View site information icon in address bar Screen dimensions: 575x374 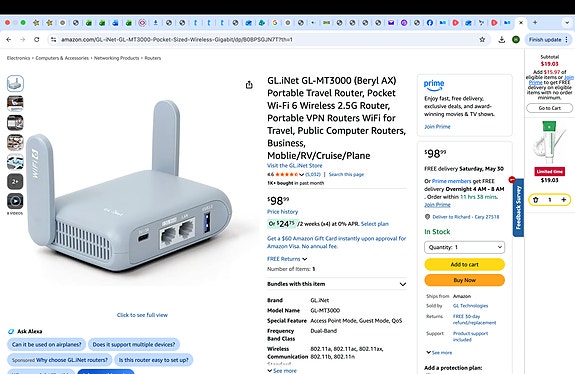[54, 40]
